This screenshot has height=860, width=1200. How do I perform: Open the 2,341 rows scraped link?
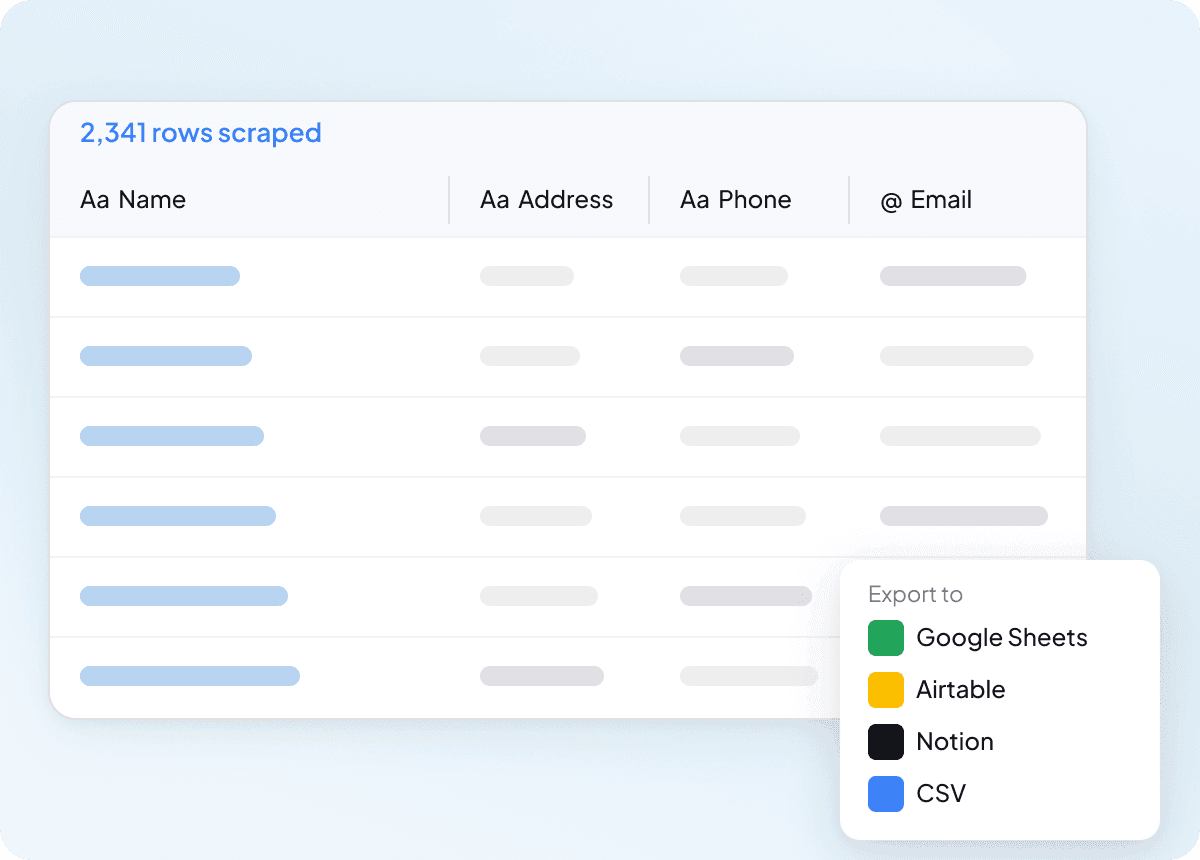point(201,133)
